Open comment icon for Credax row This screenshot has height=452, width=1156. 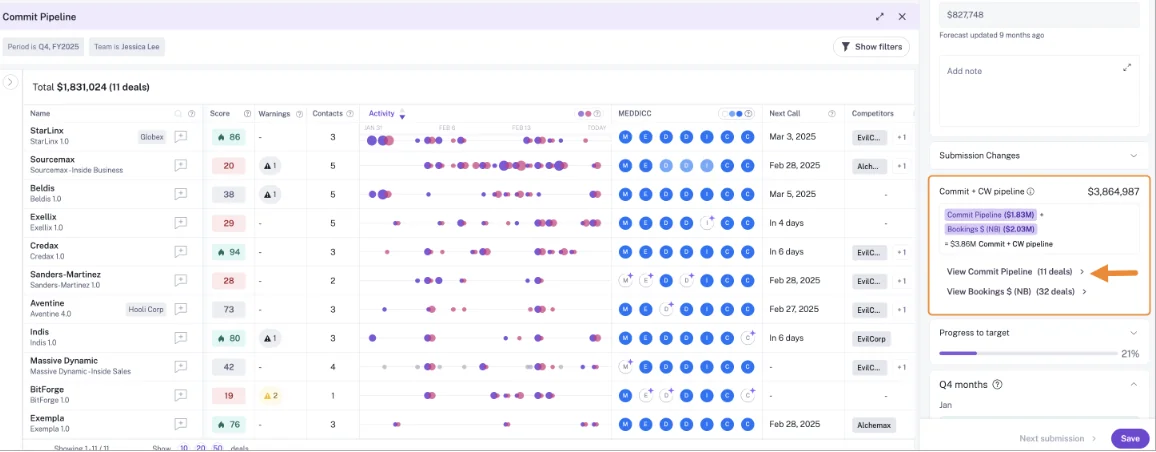point(180,251)
